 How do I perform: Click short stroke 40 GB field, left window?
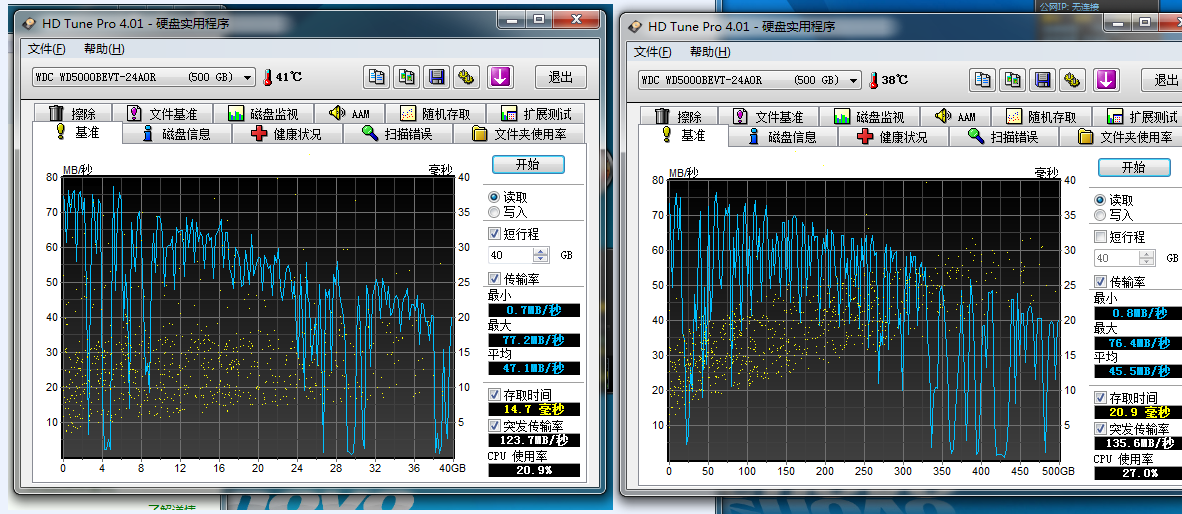[x=512, y=255]
